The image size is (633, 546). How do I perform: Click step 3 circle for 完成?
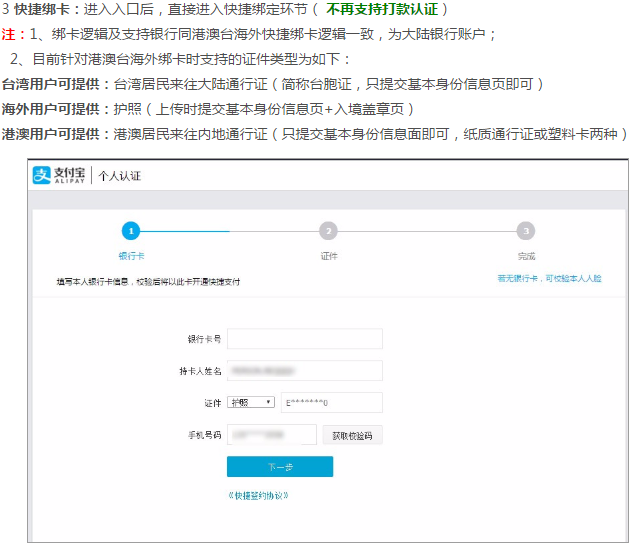tap(526, 231)
